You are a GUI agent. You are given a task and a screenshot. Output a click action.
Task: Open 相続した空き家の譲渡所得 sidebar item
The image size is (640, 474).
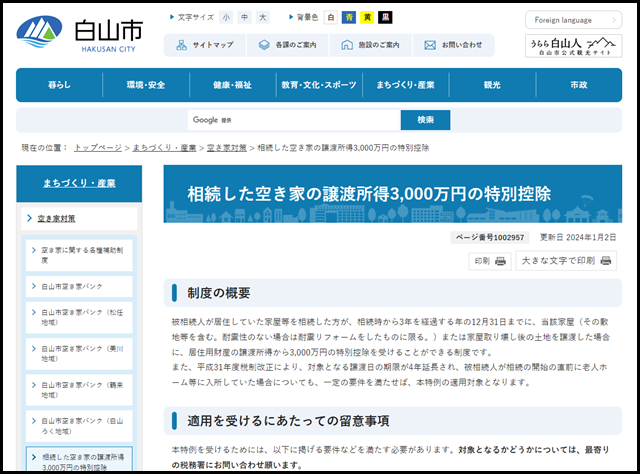[79, 460]
